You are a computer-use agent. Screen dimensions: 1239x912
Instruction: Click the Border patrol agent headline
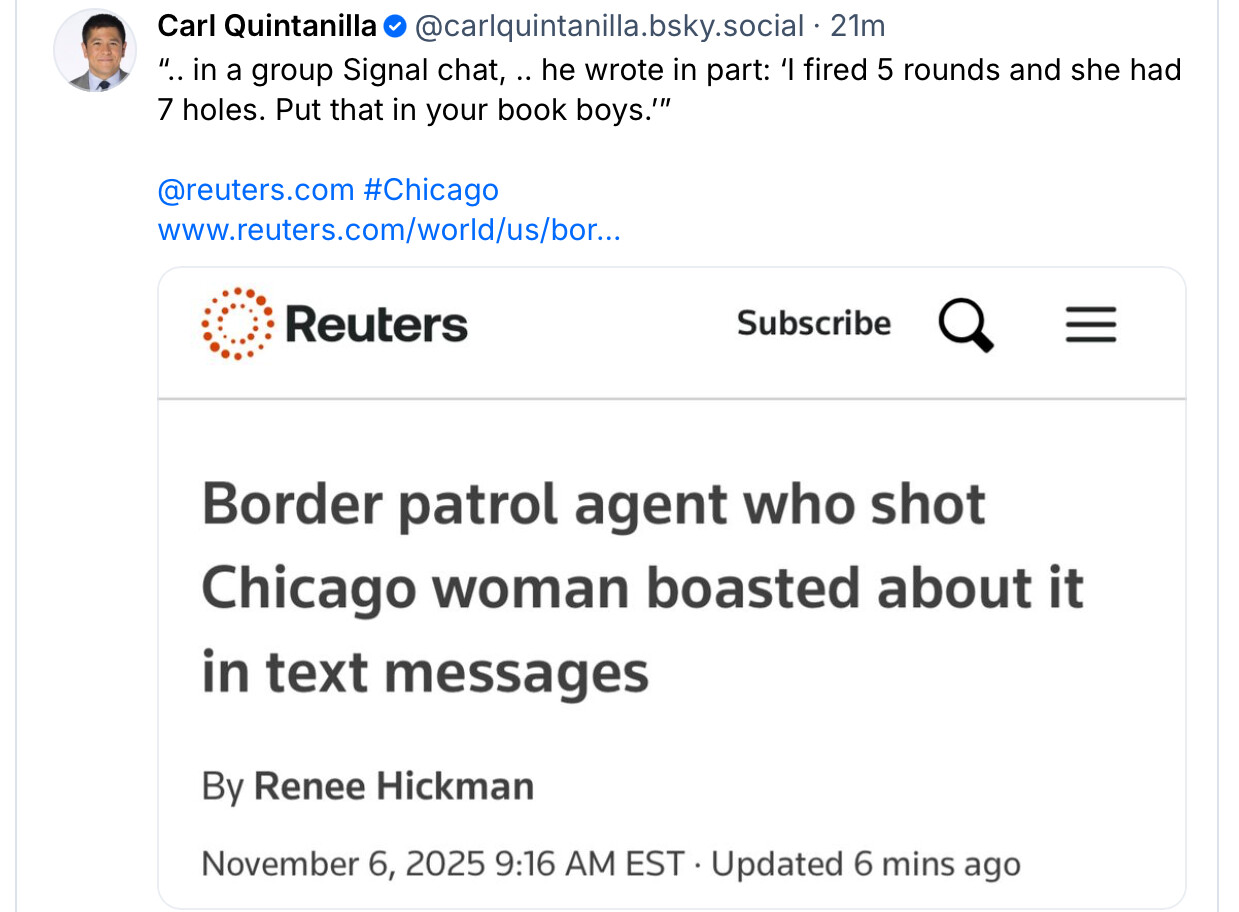click(x=640, y=587)
